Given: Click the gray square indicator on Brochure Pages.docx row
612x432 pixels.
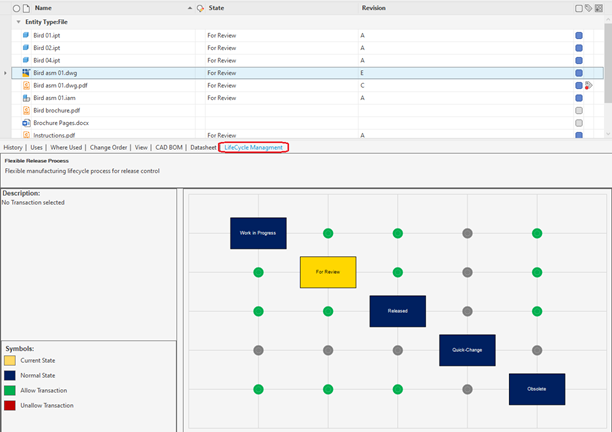Looking at the screenshot, I should pos(579,123).
